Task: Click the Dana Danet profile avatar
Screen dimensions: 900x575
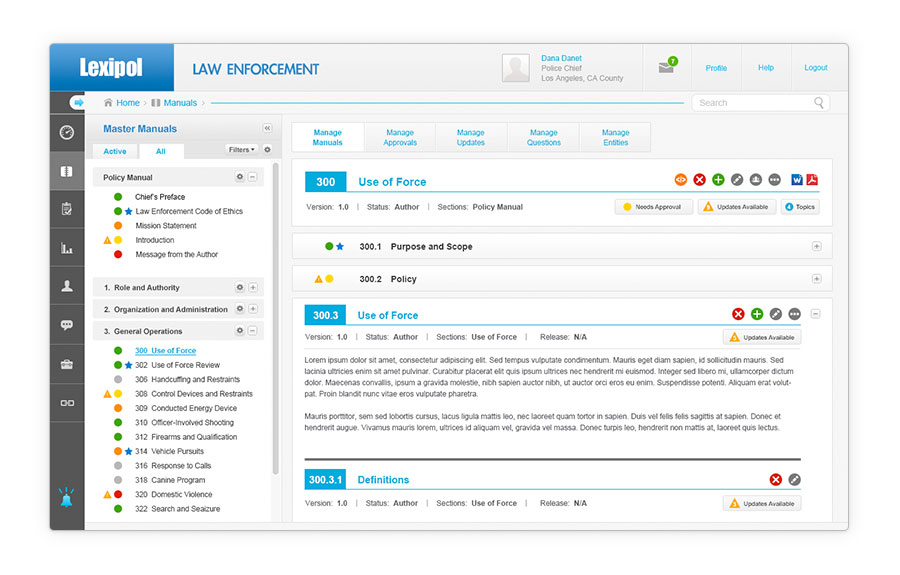Action: click(515, 68)
